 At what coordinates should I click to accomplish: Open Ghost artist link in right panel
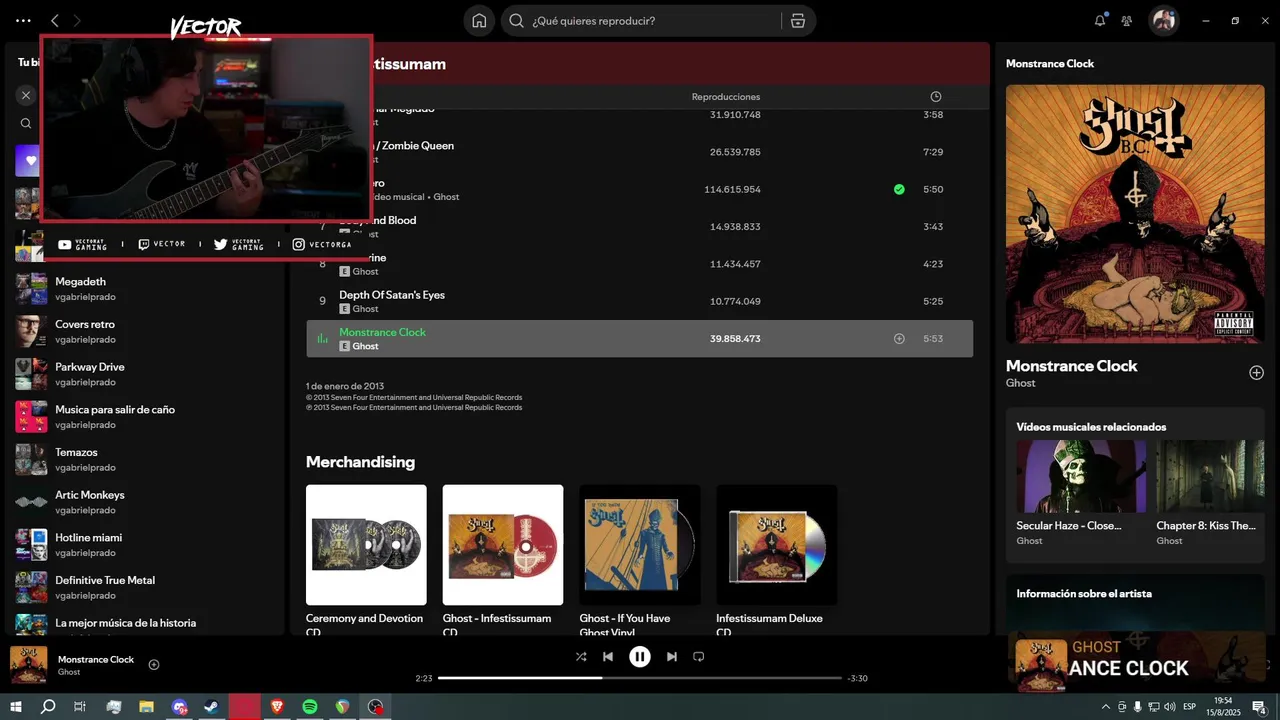(x=1020, y=383)
